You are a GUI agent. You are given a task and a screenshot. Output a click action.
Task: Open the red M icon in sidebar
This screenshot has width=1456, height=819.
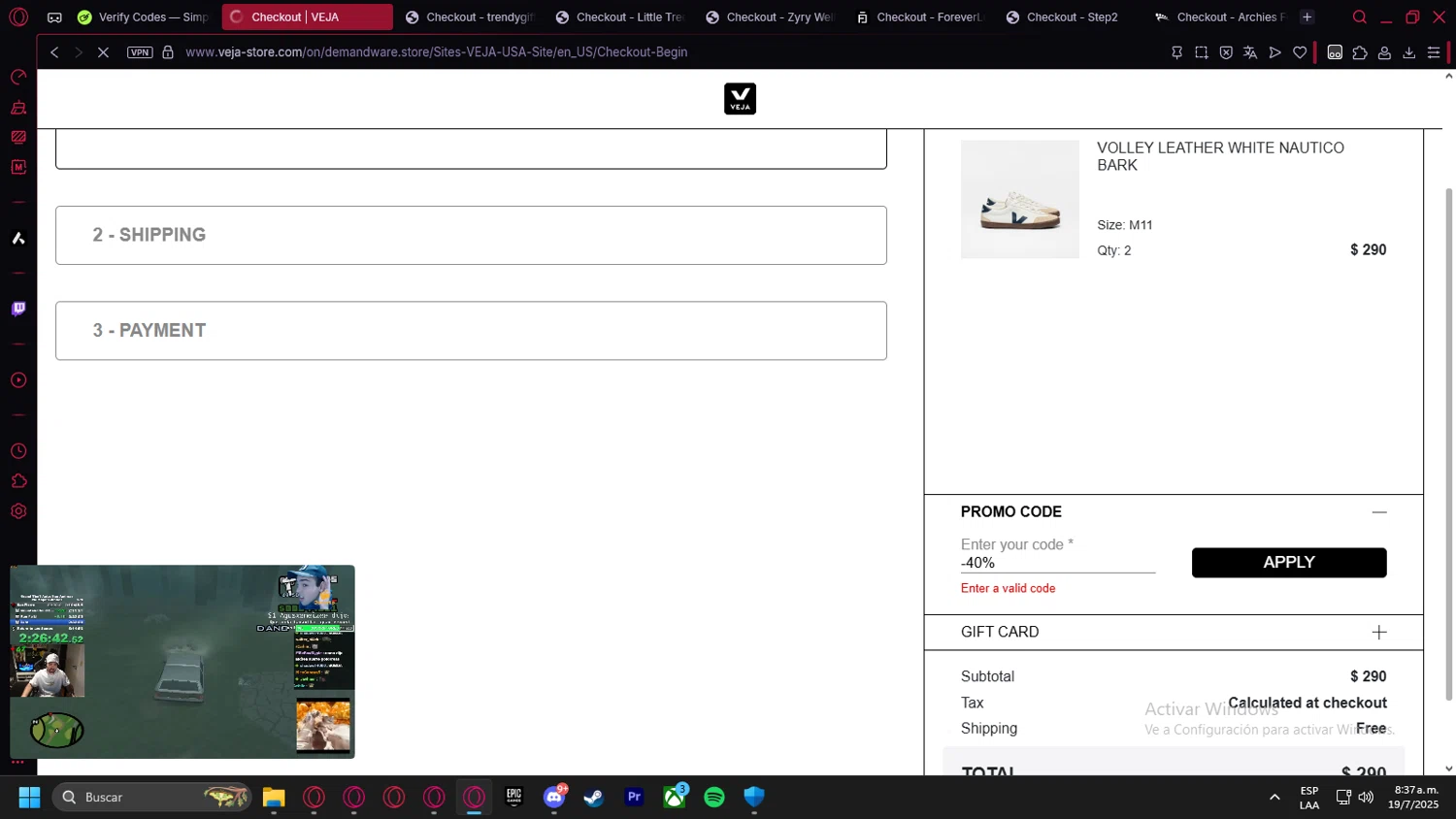coord(18,167)
